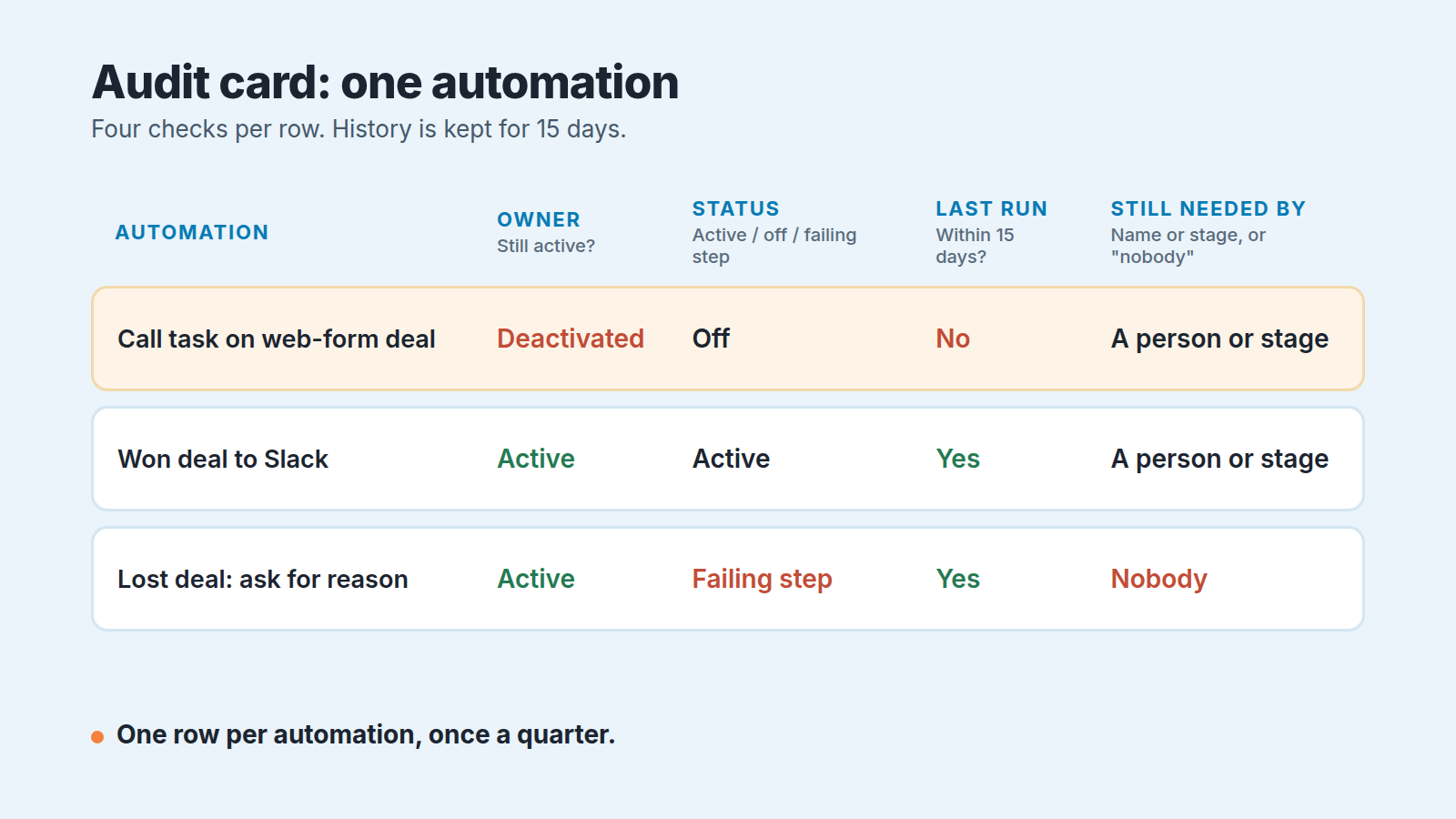Select the subtitle "Four checks per row. History is kept for 15 days."

[x=359, y=129]
